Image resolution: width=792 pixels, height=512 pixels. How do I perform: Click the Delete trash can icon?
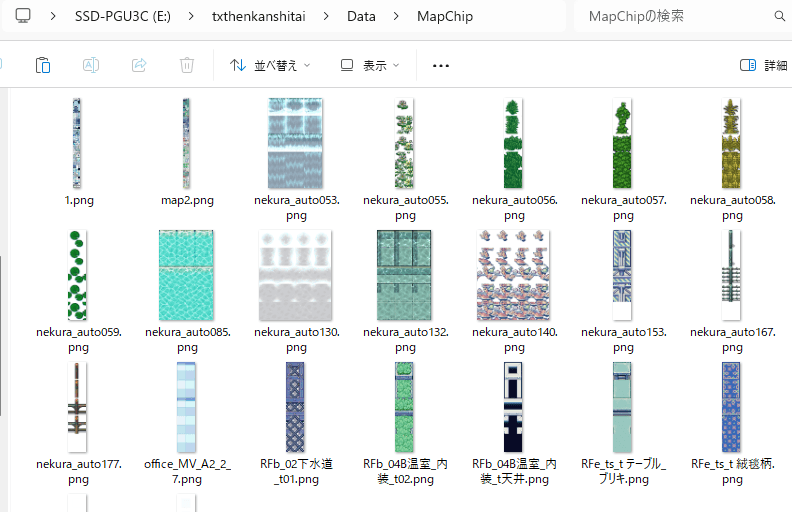pos(186,65)
